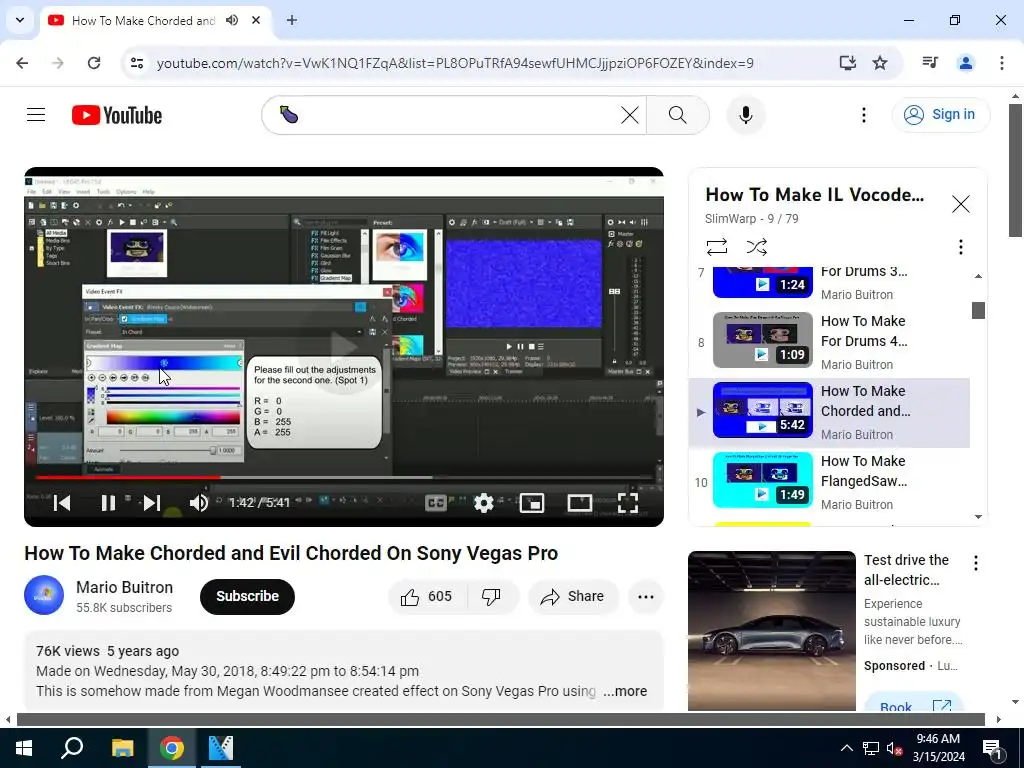Toggle closed captions on the video

[436, 502]
